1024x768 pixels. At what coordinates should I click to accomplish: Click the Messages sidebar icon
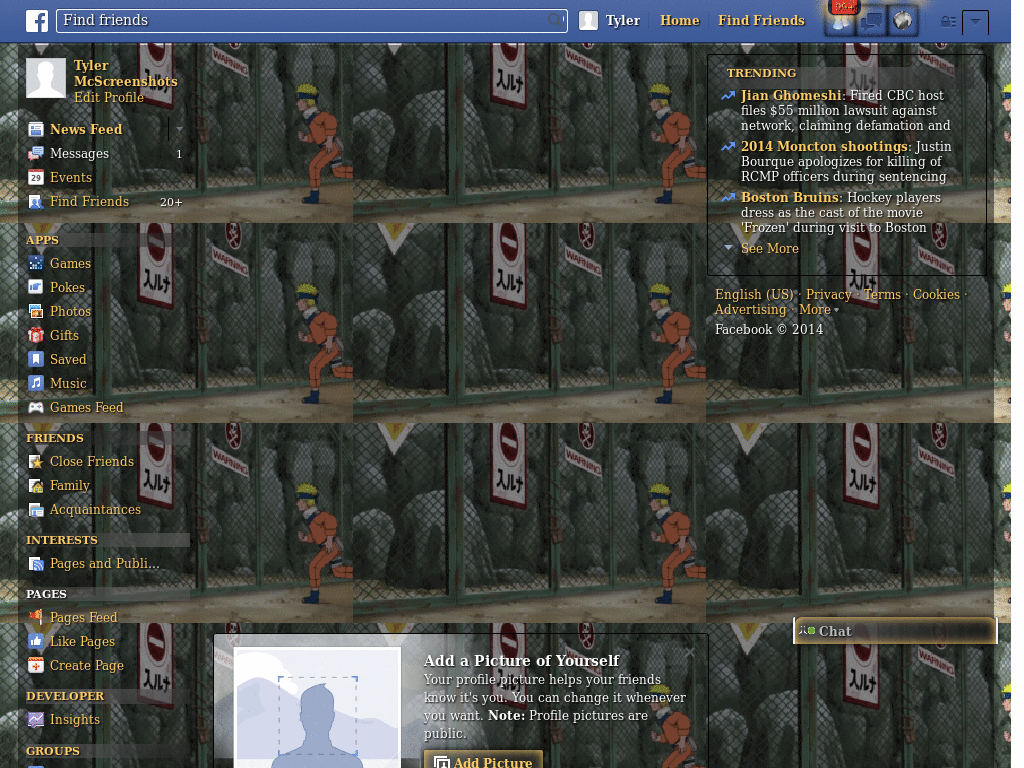(x=36, y=153)
